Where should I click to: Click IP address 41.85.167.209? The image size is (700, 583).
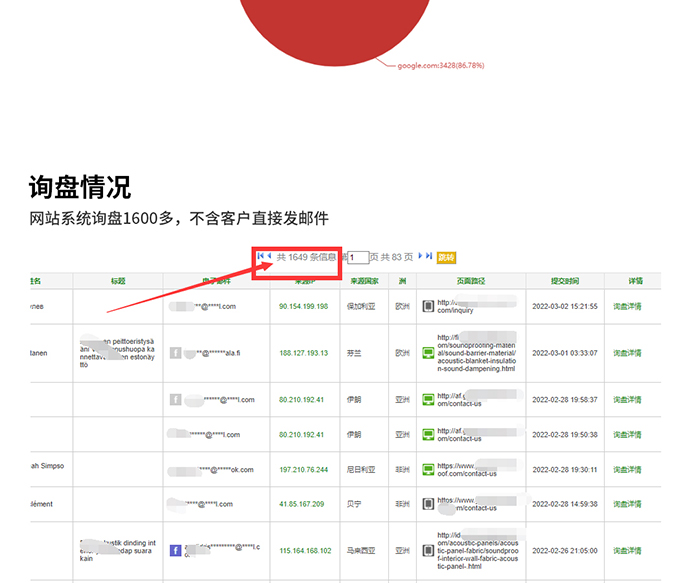click(302, 504)
